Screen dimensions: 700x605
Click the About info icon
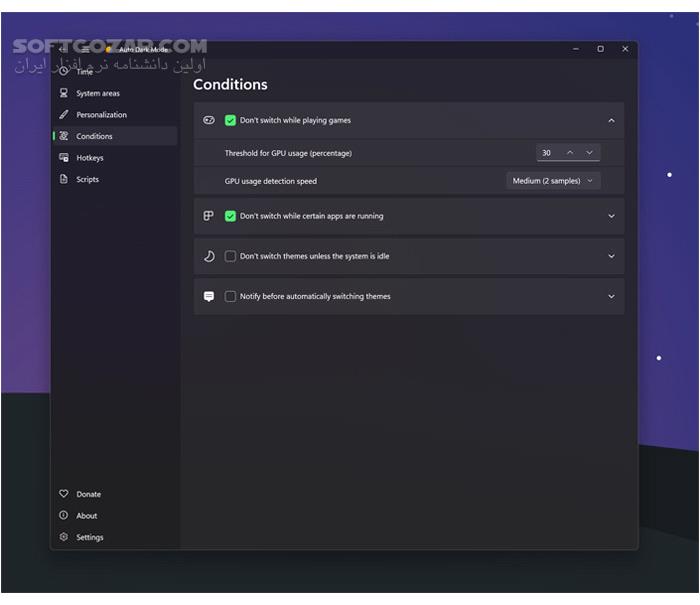pos(64,515)
